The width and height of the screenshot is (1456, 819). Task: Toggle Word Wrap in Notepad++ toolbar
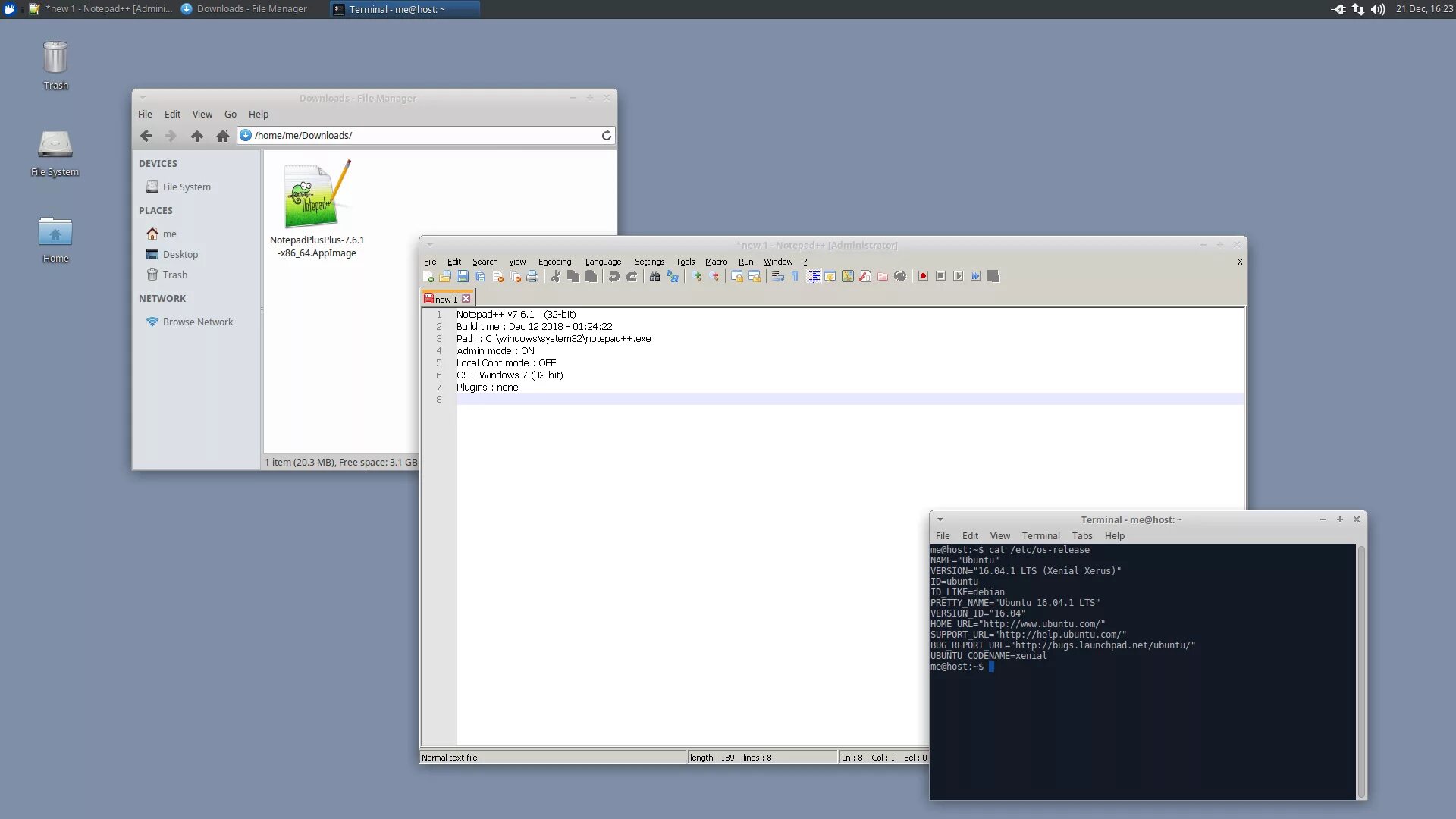tap(778, 277)
